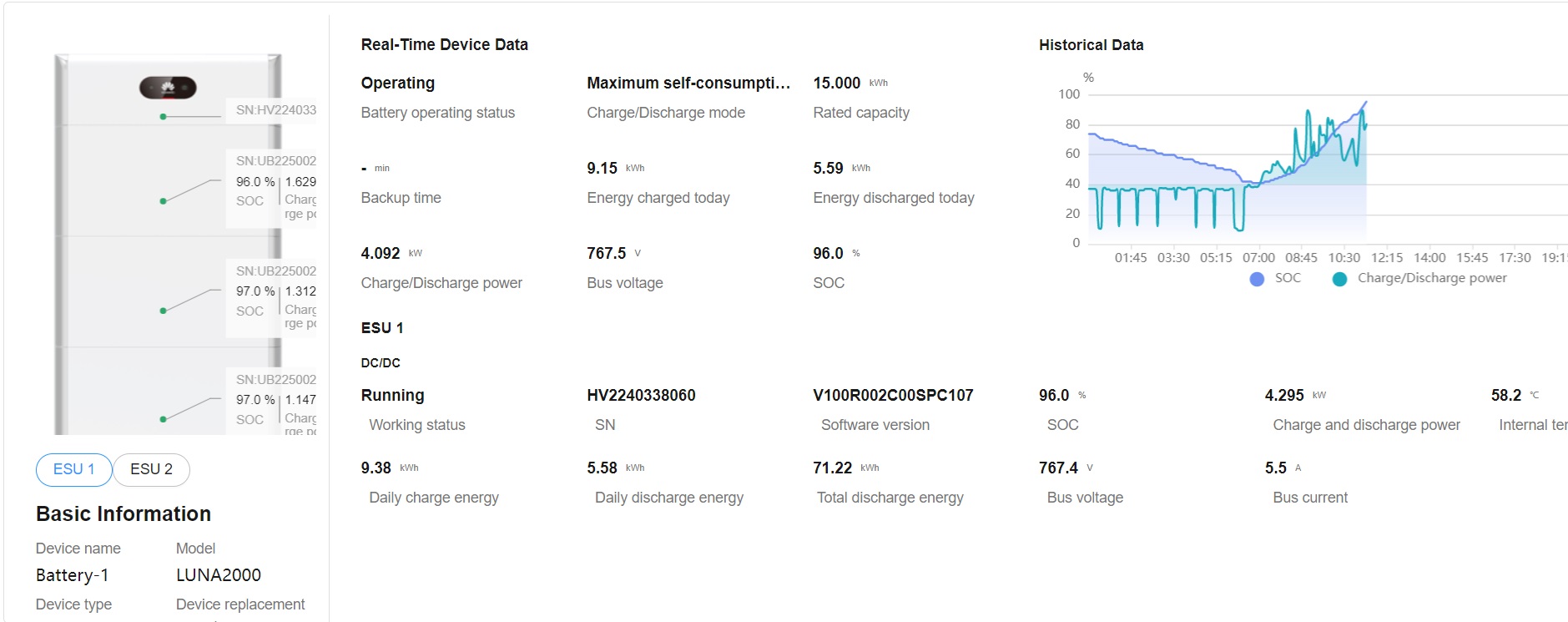The width and height of the screenshot is (1568, 622).
Task: Click the Huawei logo on the battery image
Action: point(167,87)
